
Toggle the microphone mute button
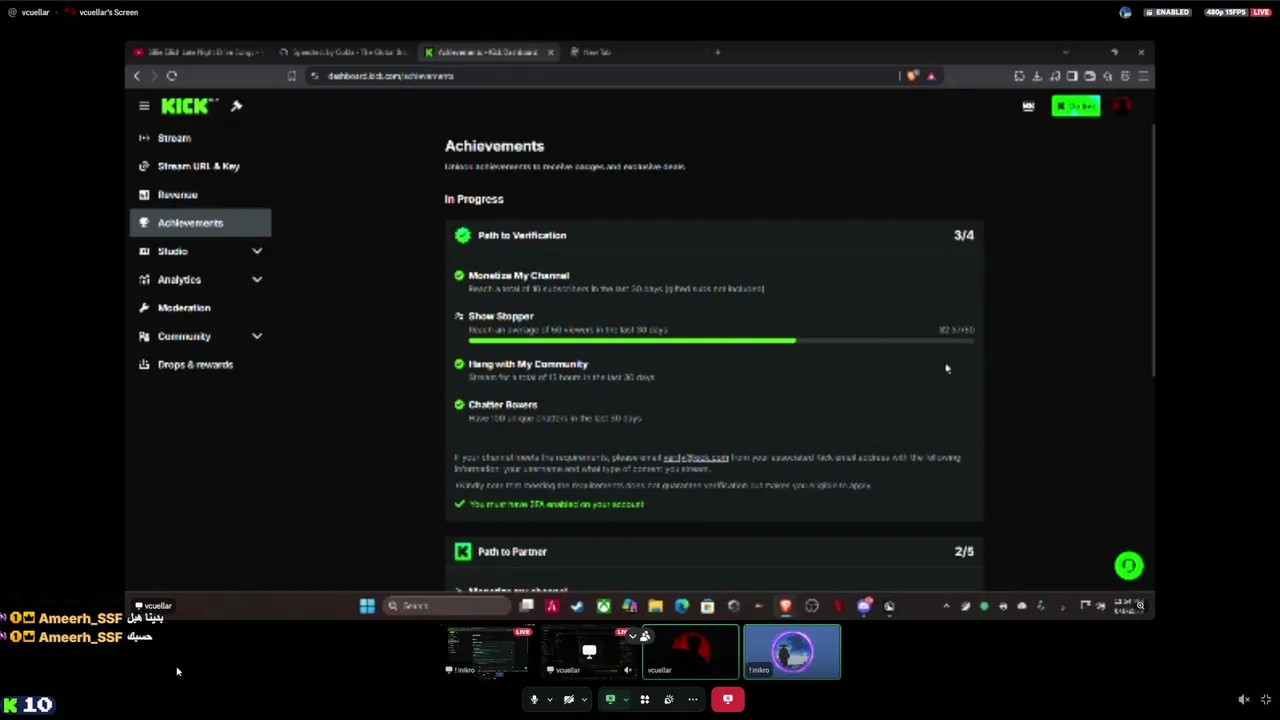pos(534,700)
